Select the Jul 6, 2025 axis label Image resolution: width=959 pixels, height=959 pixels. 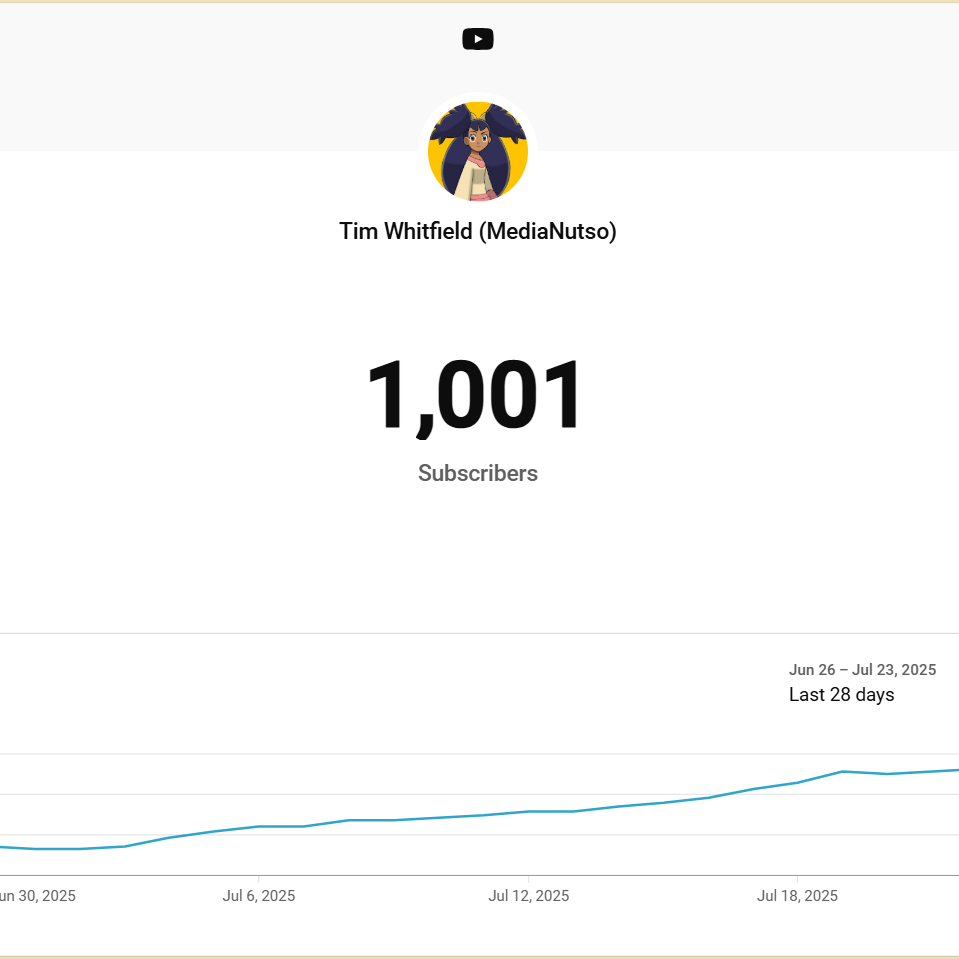(259, 896)
